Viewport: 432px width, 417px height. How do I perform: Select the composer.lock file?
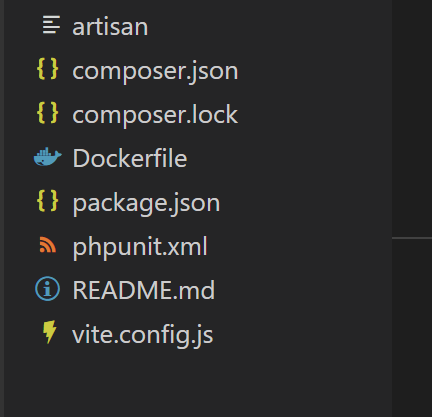[x=155, y=114]
